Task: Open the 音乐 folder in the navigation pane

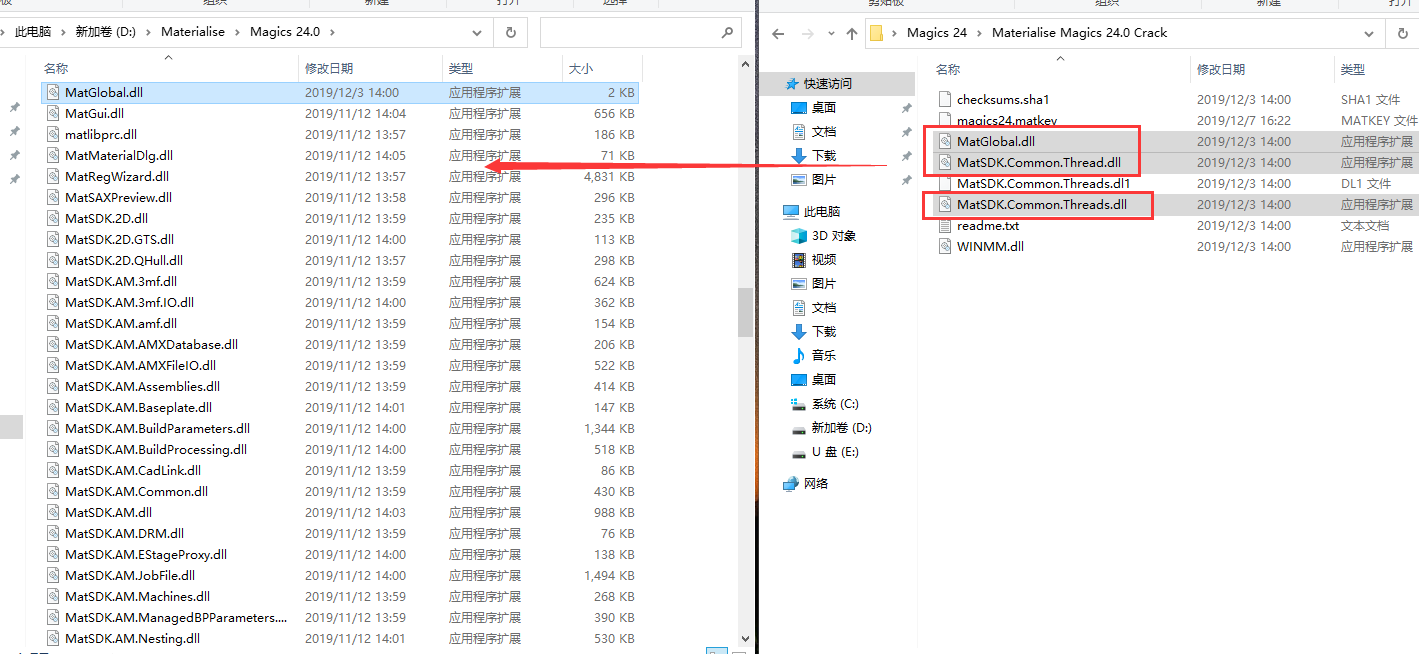Action: 823,356
